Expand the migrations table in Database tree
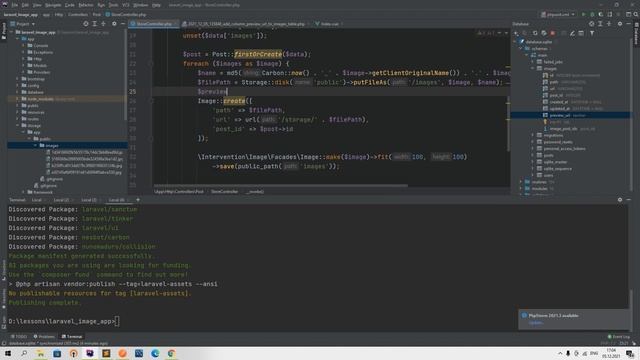 pos(533,135)
